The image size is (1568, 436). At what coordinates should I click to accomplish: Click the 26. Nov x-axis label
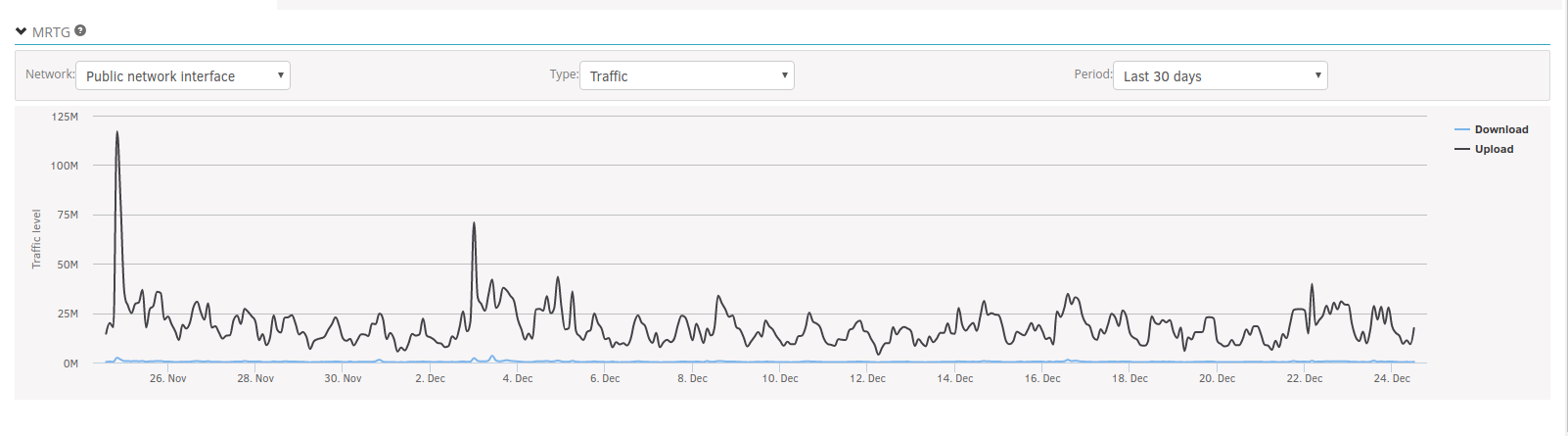tap(167, 378)
